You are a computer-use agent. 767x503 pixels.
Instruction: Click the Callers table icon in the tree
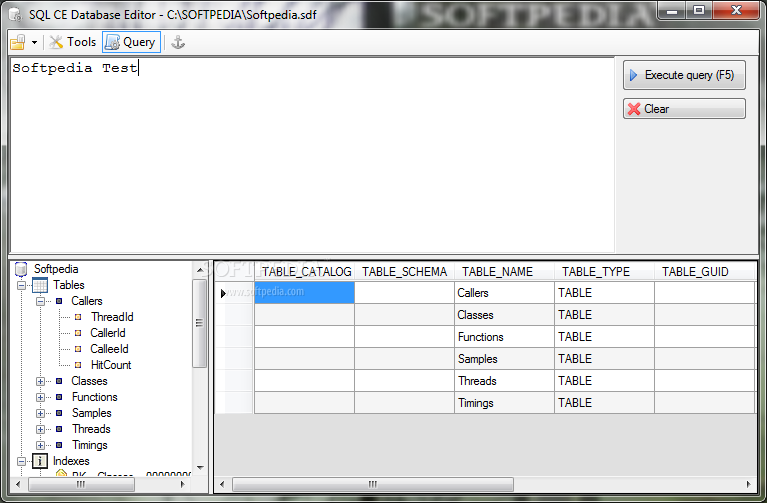click(59, 301)
